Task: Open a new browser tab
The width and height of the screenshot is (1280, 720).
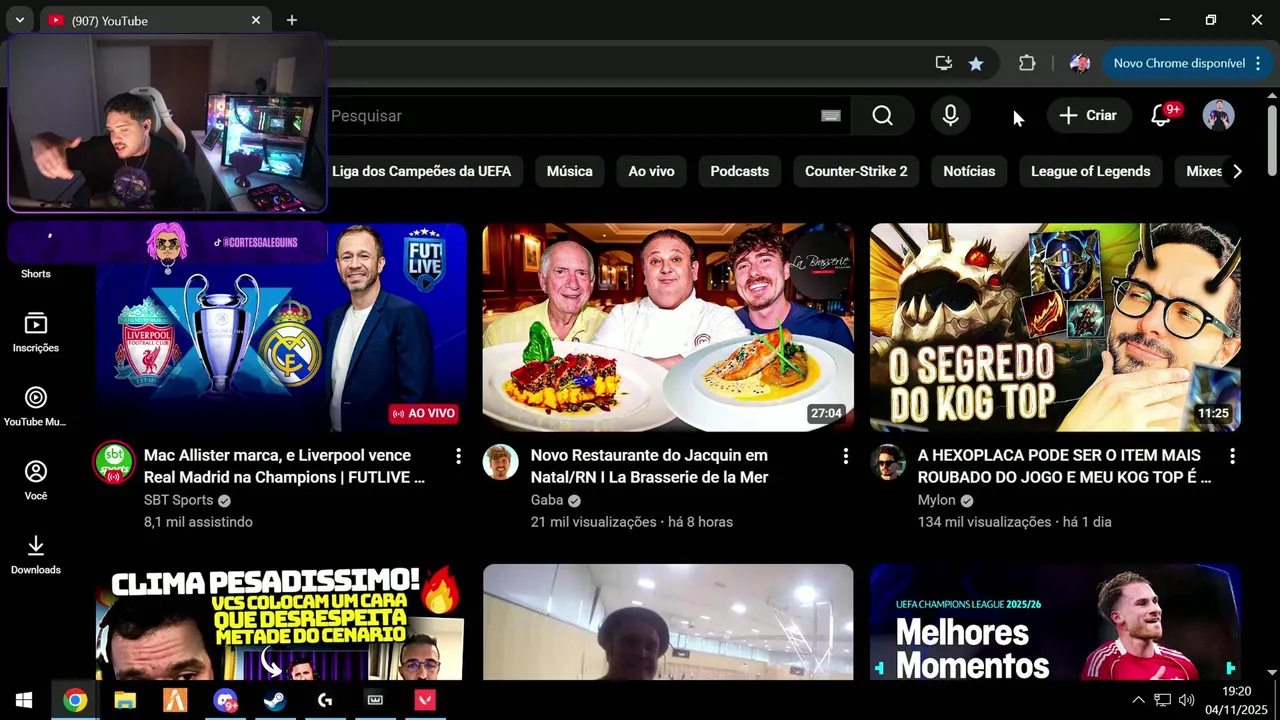Action: tap(292, 20)
